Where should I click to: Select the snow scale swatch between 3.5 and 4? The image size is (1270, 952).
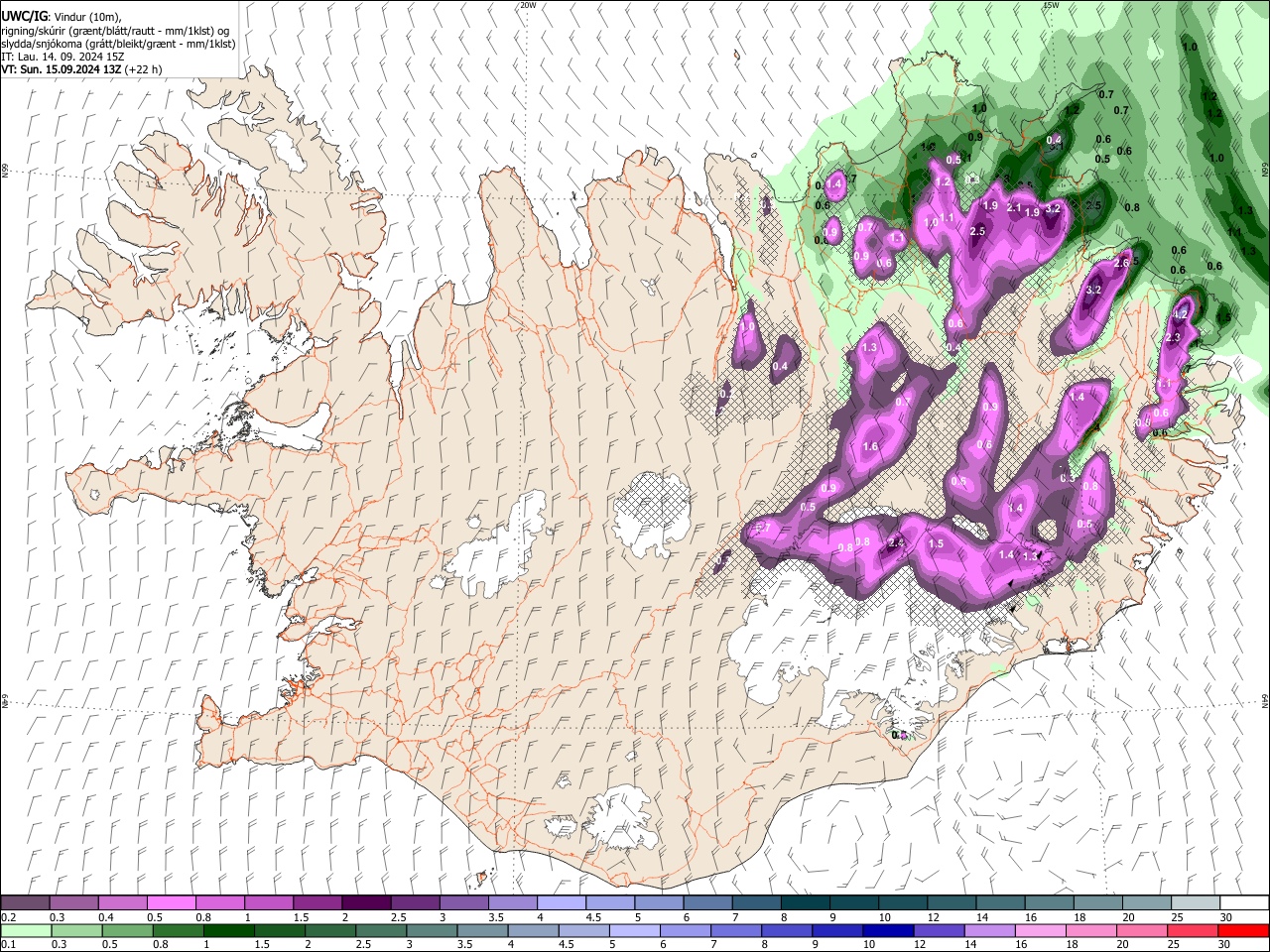(x=512, y=903)
